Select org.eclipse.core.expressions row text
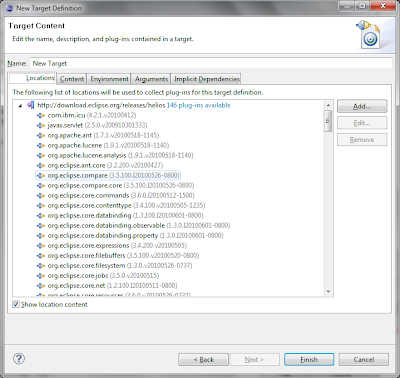Screen dimensions: 400x378 click(117, 245)
